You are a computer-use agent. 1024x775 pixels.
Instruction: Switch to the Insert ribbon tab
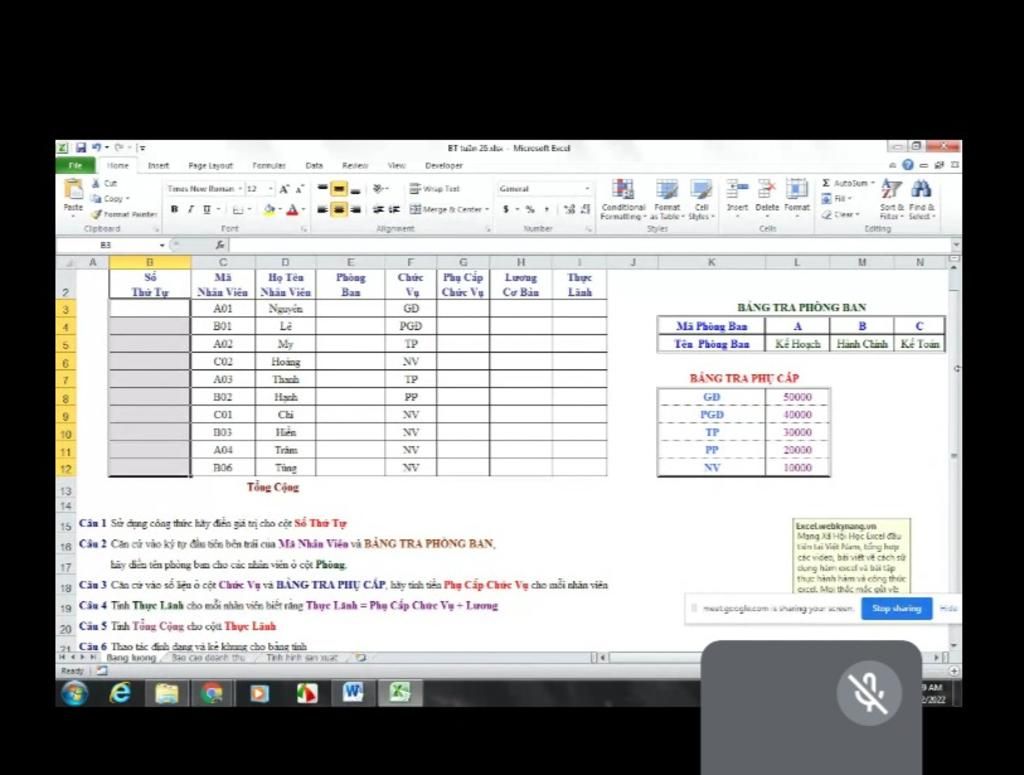tap(158, 166)
